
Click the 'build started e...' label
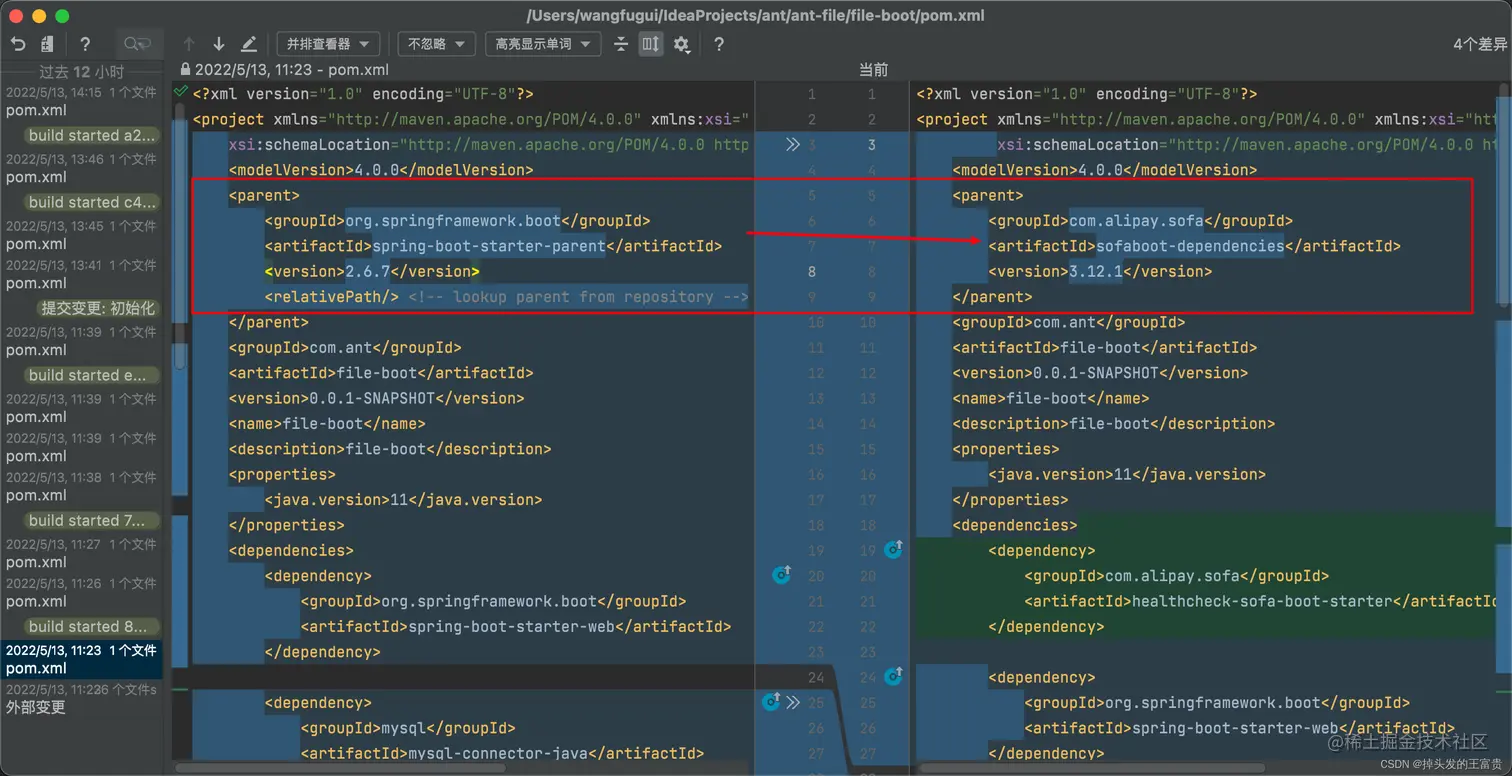(x=92, y=375)
